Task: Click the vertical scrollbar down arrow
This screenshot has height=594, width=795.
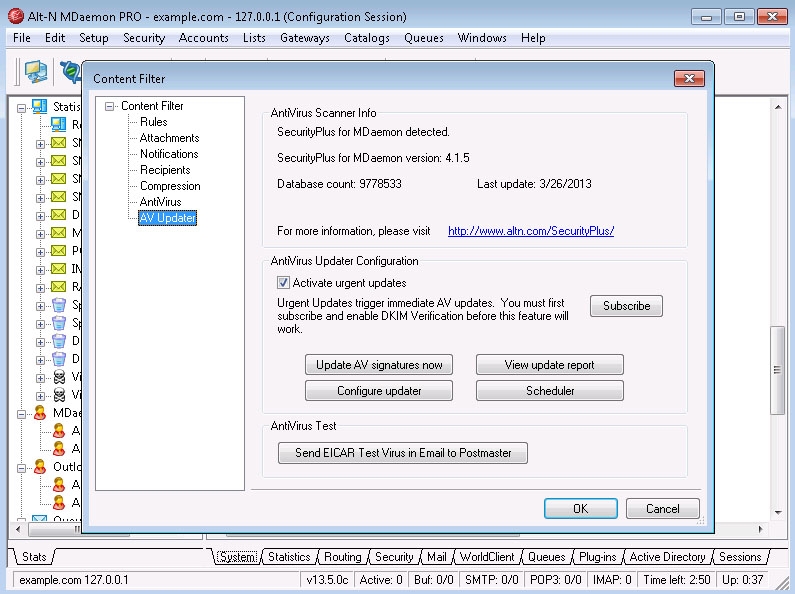Action: click(x=777, y=512)
